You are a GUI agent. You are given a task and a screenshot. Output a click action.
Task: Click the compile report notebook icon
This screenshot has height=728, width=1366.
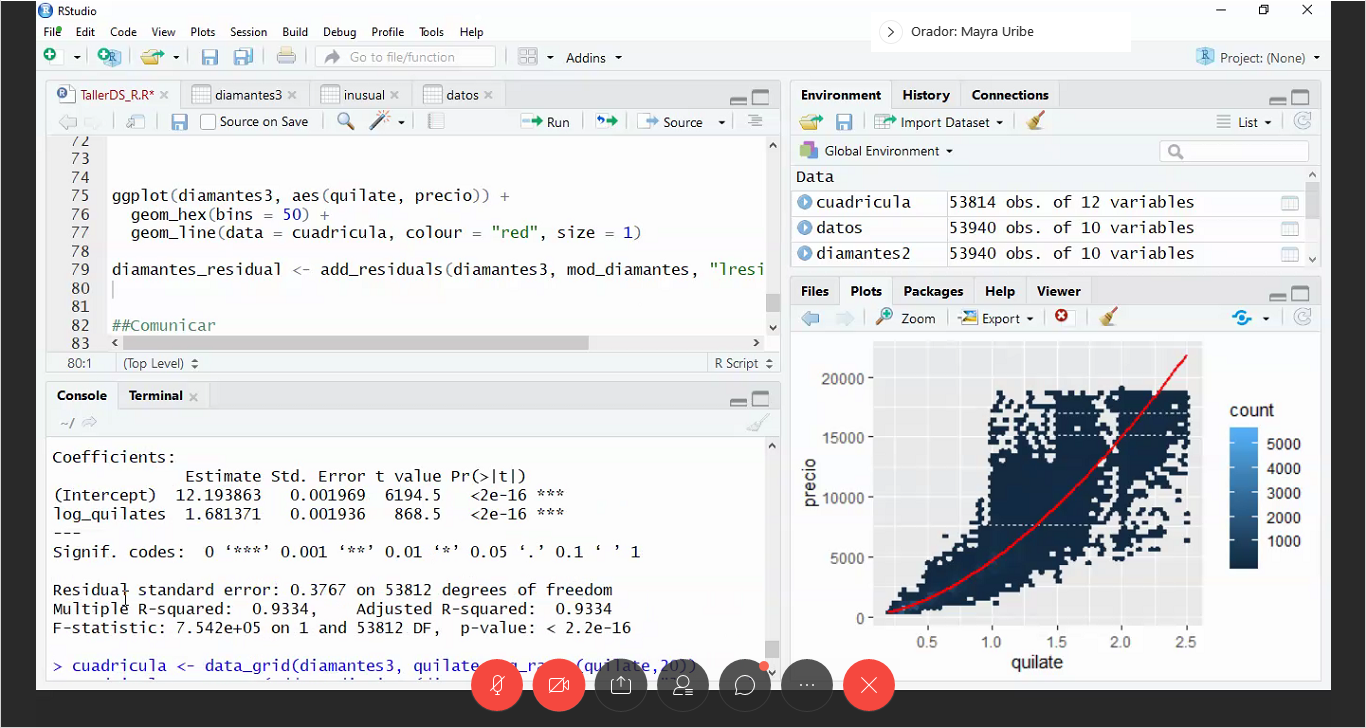coord(435,122)
